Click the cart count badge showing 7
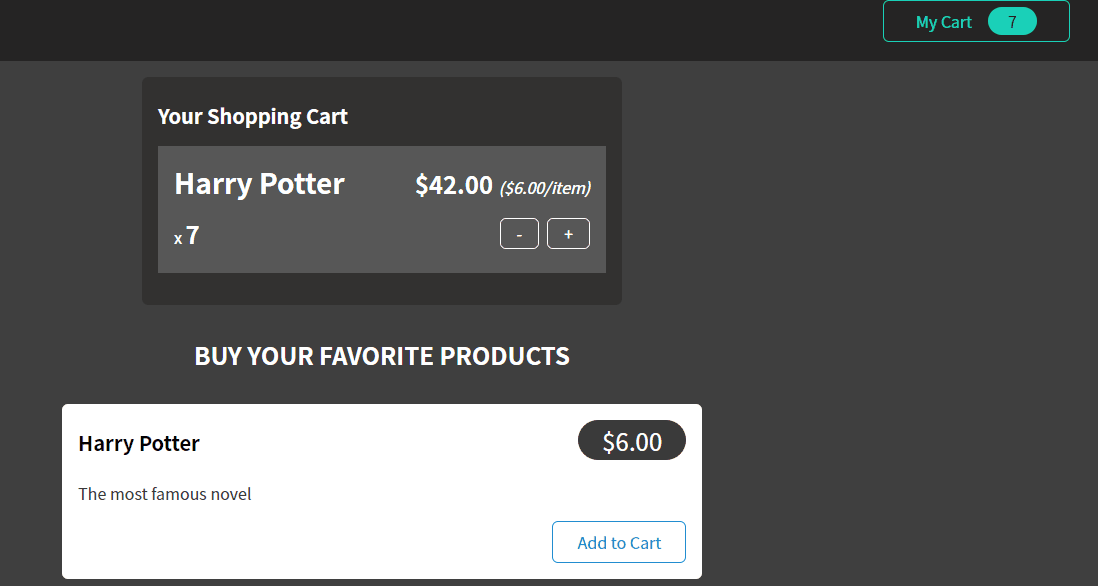The height and width of the screenshot is (586, 1098). 1012,22
